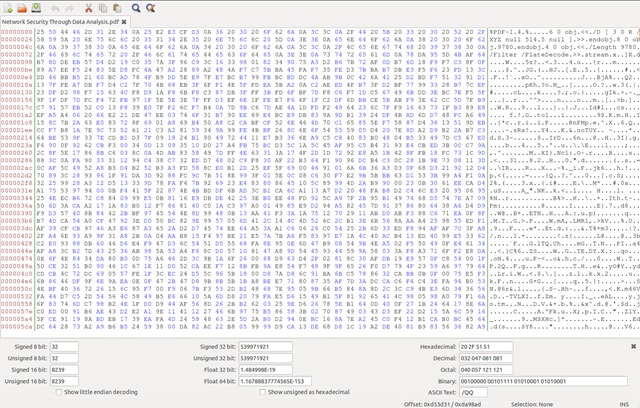
Task: Close the data conversion panel
Action: point(633,346)
